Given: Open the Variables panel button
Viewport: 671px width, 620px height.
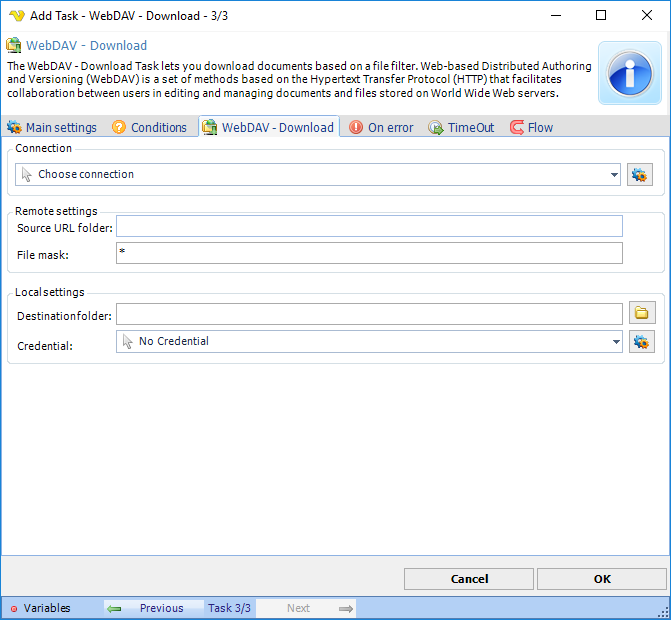Looking at the screenshot, I should (x=40, y=608).
